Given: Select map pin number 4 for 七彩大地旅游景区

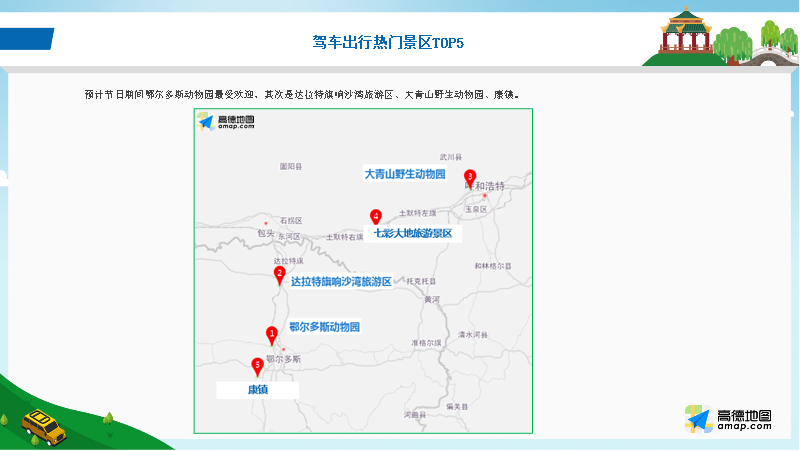Looking at the screenshot, I should [x=376, y=218].
